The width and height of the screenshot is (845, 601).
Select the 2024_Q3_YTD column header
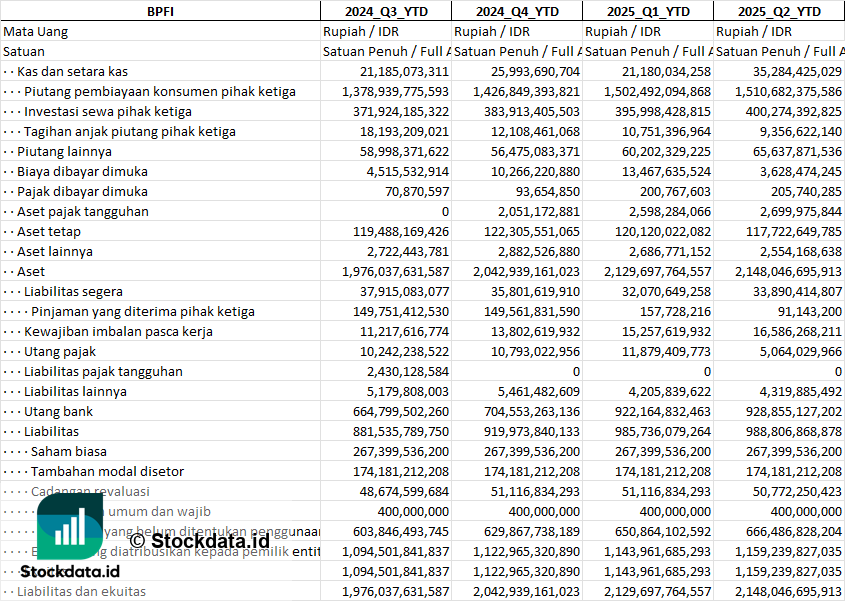point(385,11)
